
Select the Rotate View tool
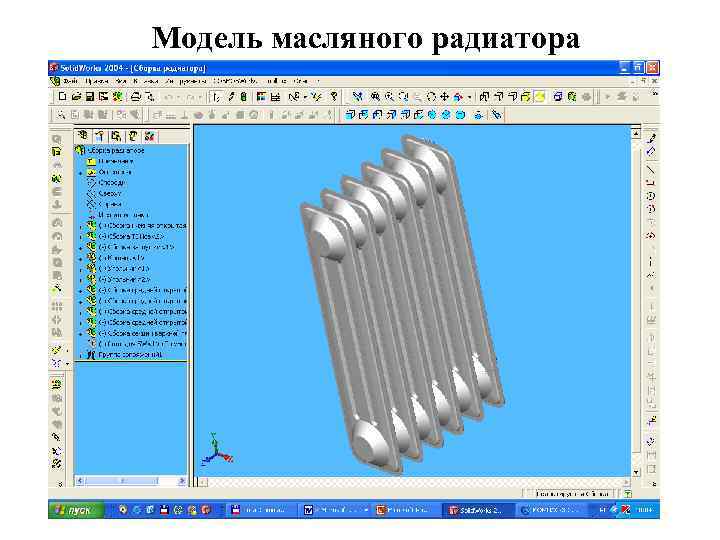(431, 97)
